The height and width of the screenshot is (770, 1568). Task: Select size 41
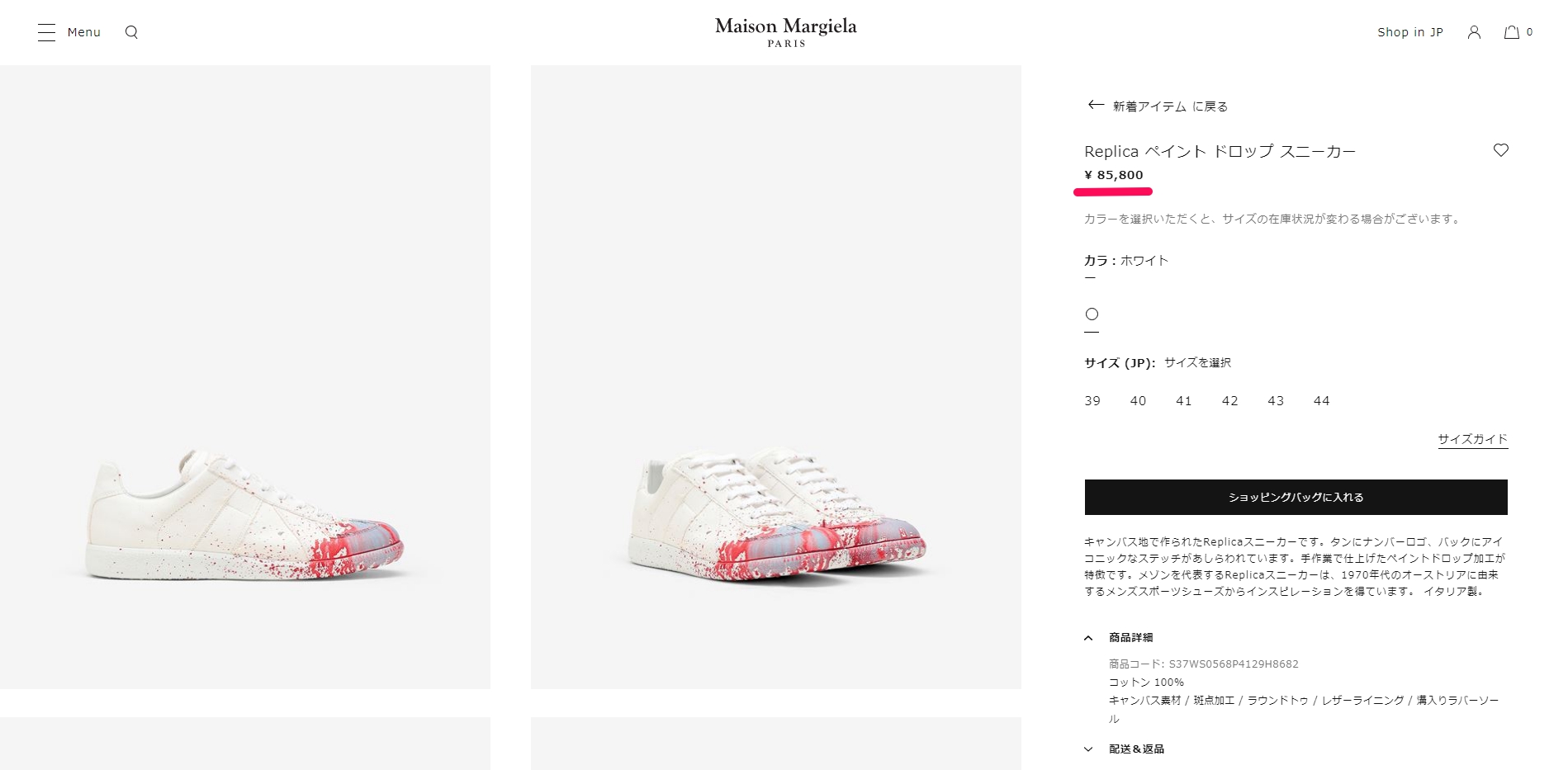pos(1184,401)
